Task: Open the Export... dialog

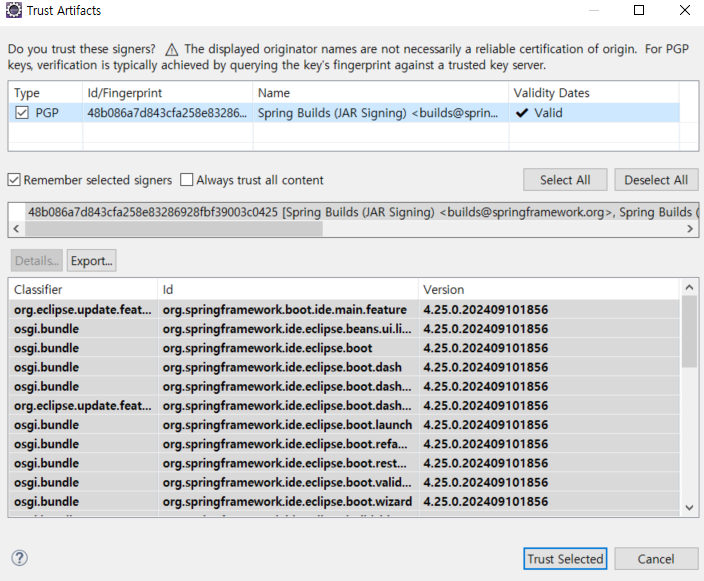Action: pos(92,260)
